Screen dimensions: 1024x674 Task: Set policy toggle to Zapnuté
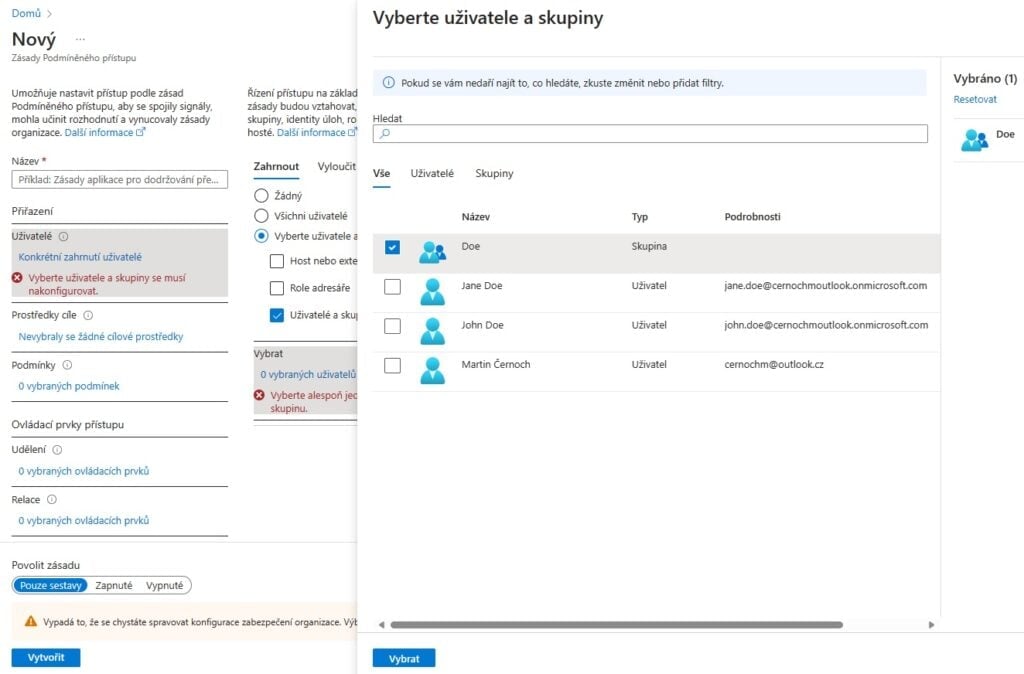[x=114, y=585]
